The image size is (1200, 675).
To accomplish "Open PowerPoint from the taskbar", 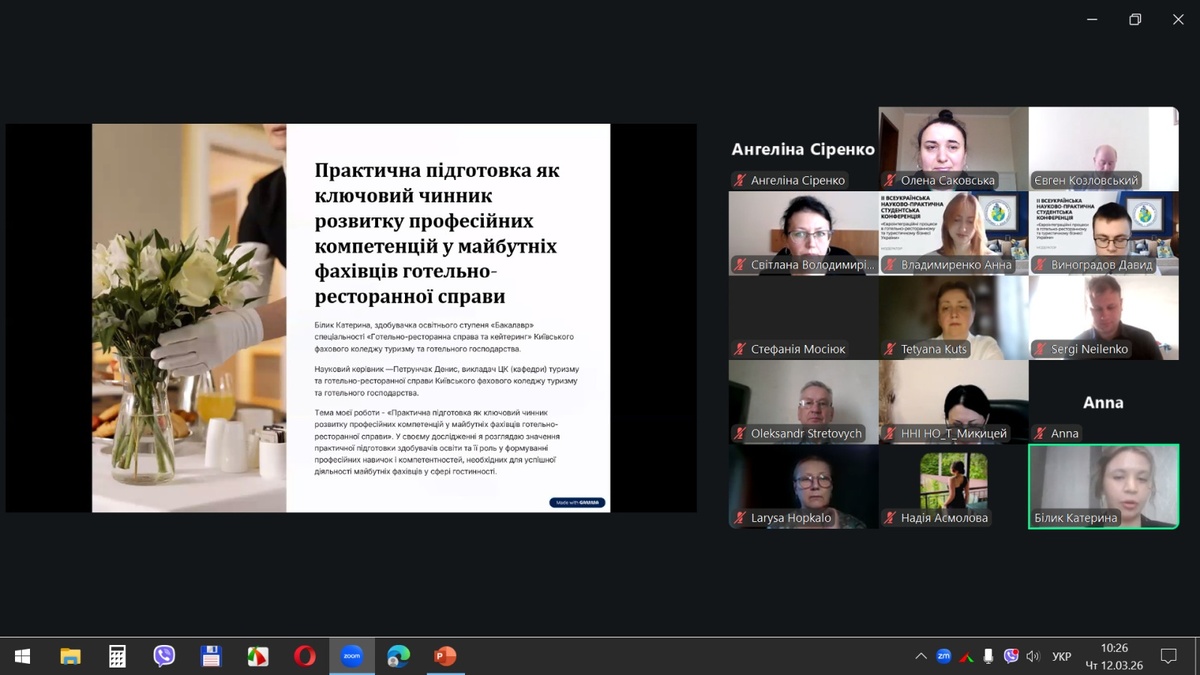I will (445, 656).
